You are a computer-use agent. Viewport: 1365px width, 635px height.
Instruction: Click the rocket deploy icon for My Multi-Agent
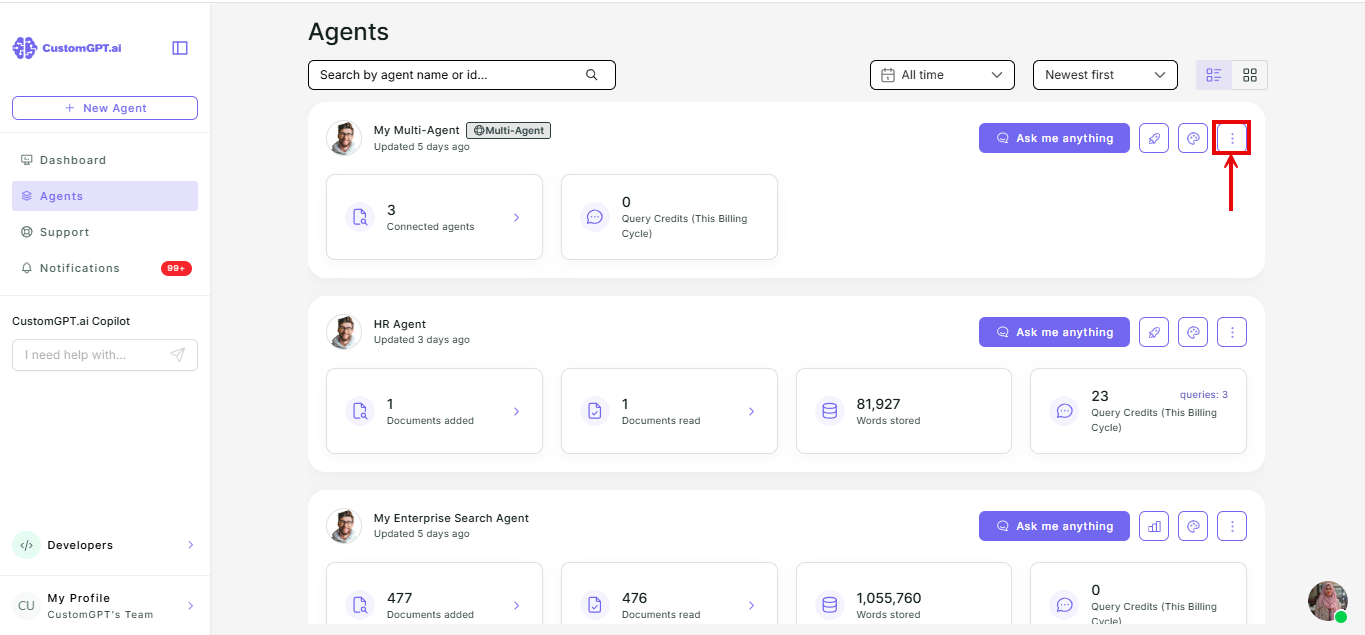pos(1154,138)
